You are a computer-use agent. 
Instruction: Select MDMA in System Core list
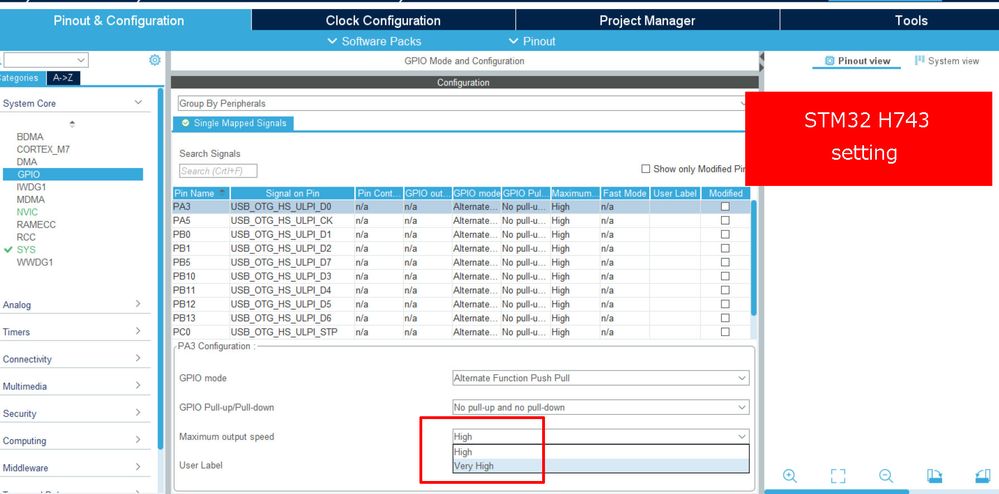31,199
